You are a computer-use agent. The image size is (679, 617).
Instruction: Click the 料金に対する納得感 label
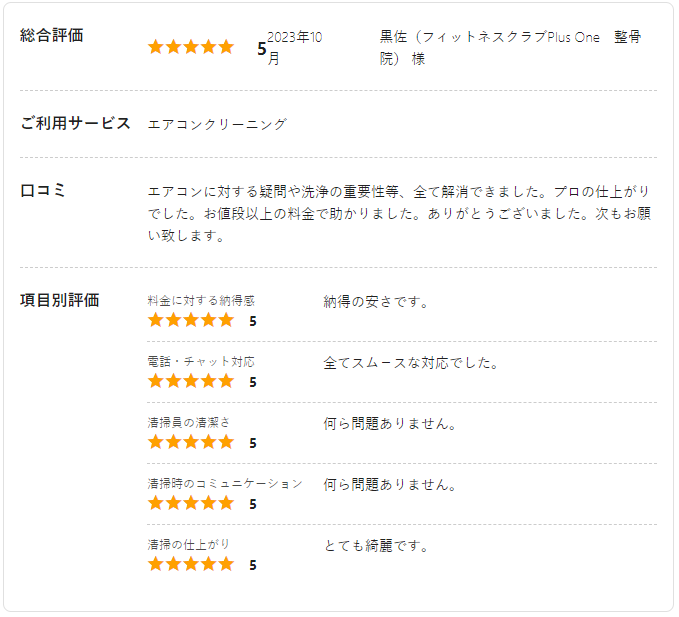[x=201, y=300]
